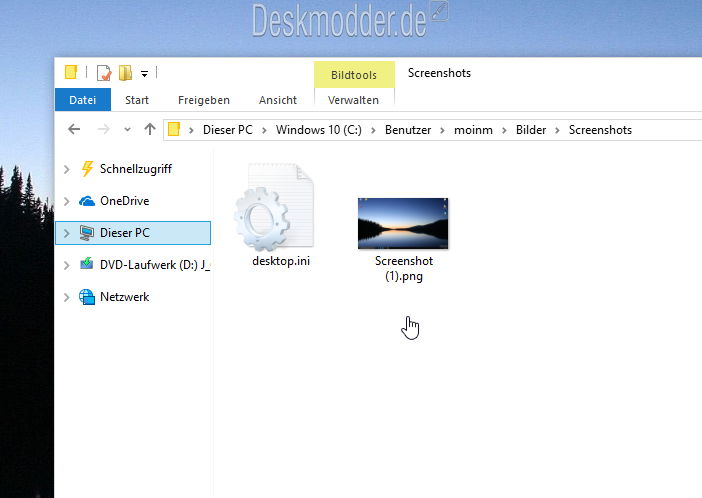Expand the DVD-Laufwerk (D:) tree node

click(x=67, y=265)
